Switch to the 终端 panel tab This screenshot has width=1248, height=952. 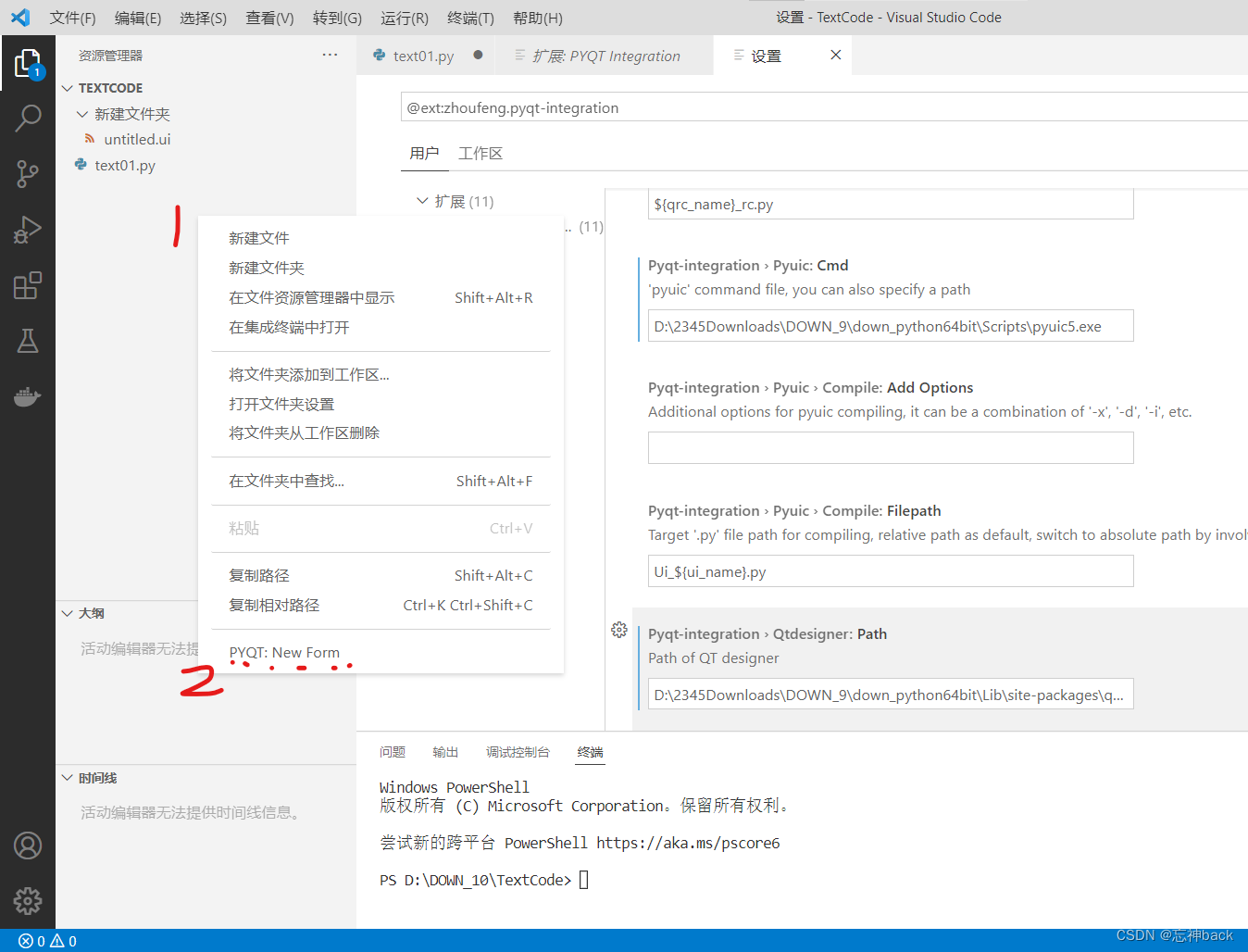pos(590,752)
